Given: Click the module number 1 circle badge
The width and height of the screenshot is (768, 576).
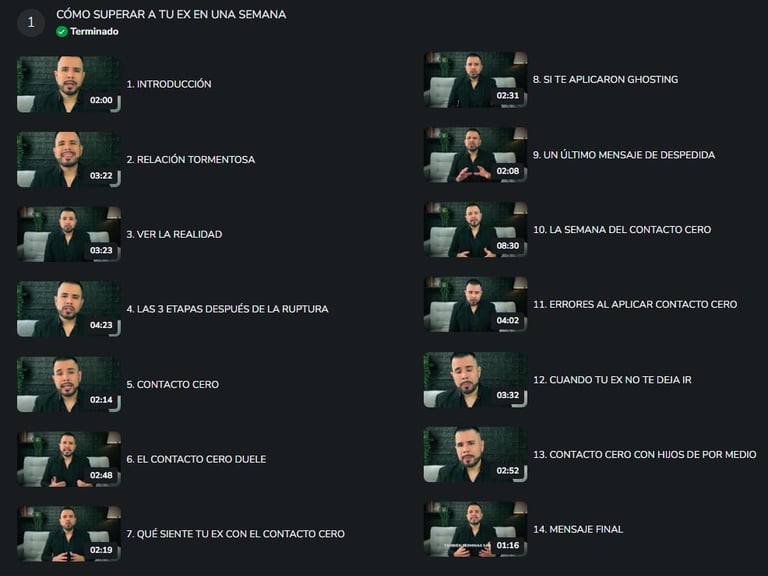Looking at the screenshot, I should [31, 22].
